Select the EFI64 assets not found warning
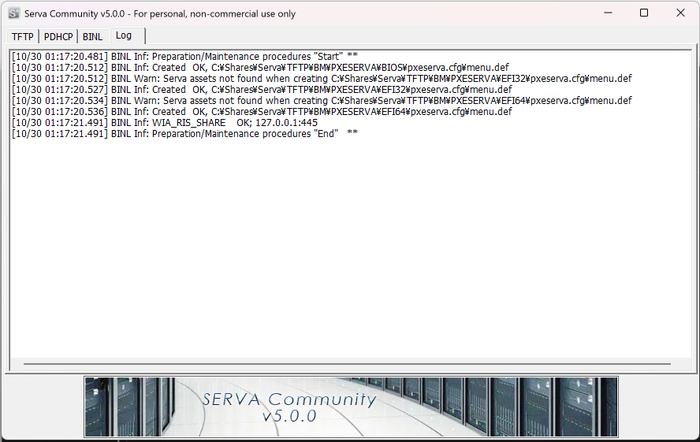Screen dimensions: 700x442 pos(320,100)
